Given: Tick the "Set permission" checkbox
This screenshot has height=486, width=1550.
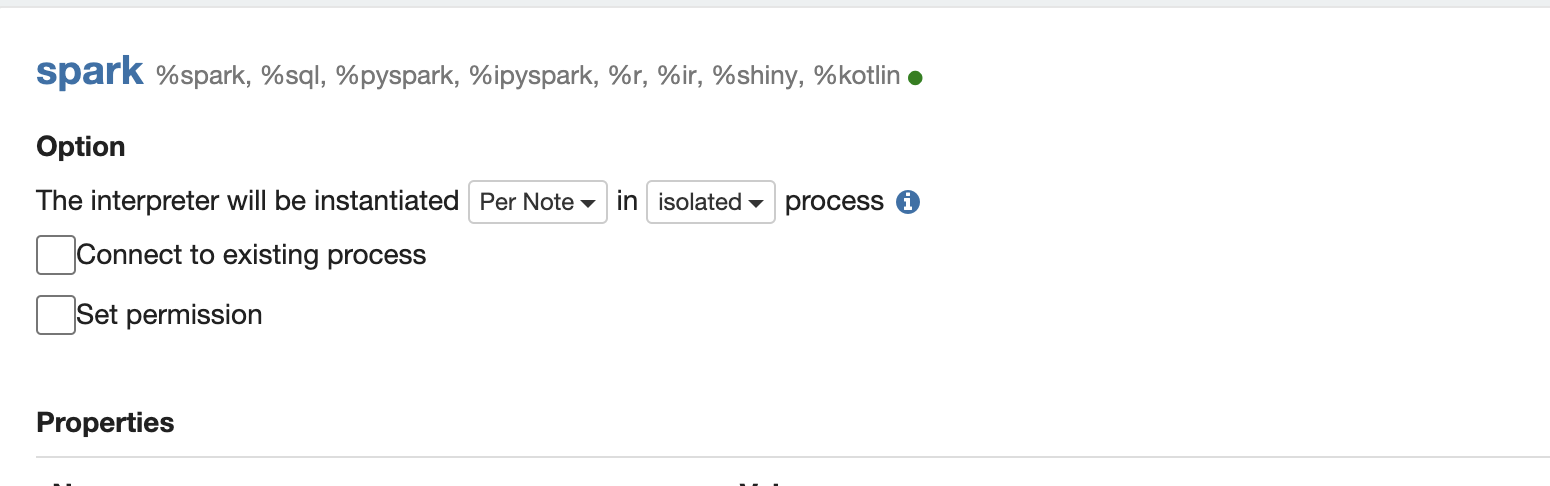Looking at the screenshot, I should (x=56, y=315).
